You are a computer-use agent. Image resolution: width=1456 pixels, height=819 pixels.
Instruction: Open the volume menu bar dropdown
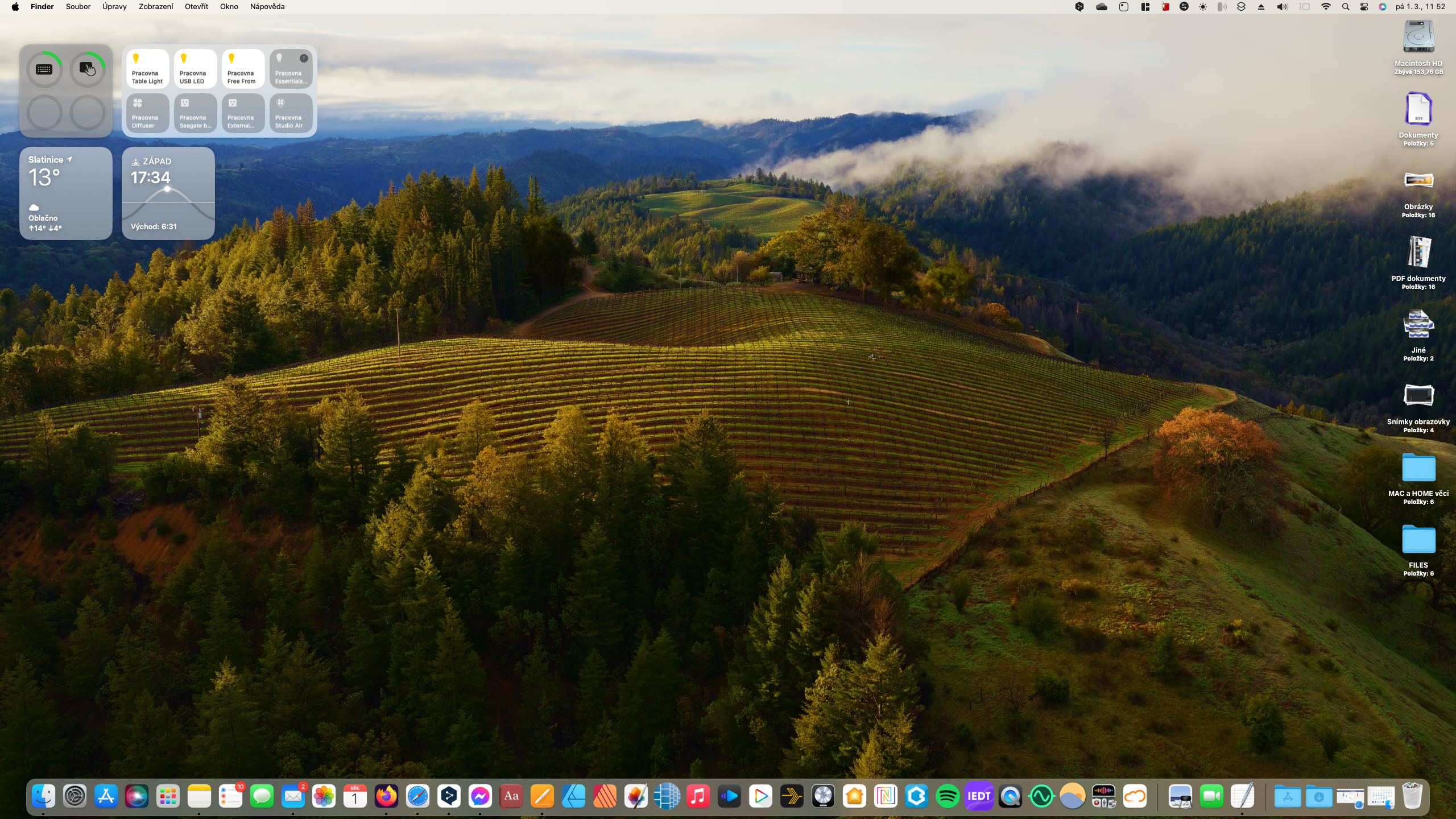point(1282,7)
